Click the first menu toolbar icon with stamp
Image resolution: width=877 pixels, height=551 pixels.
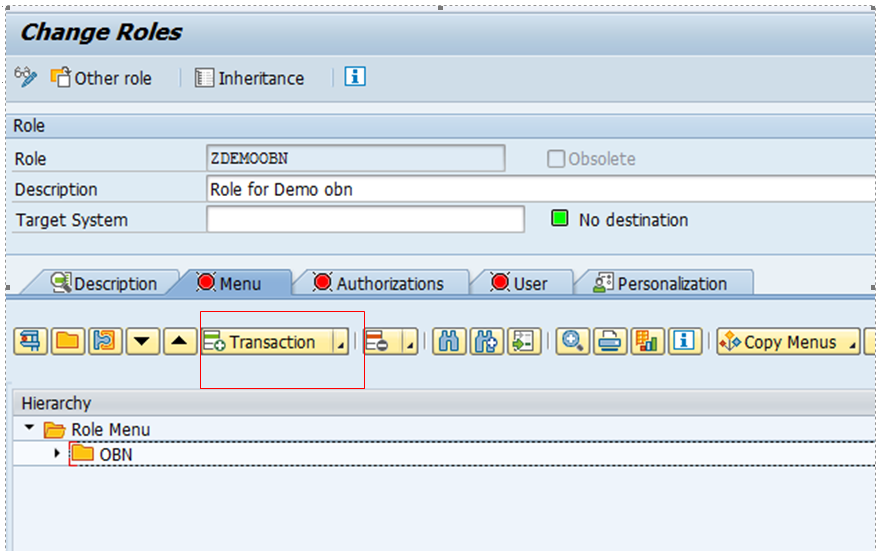30,341
